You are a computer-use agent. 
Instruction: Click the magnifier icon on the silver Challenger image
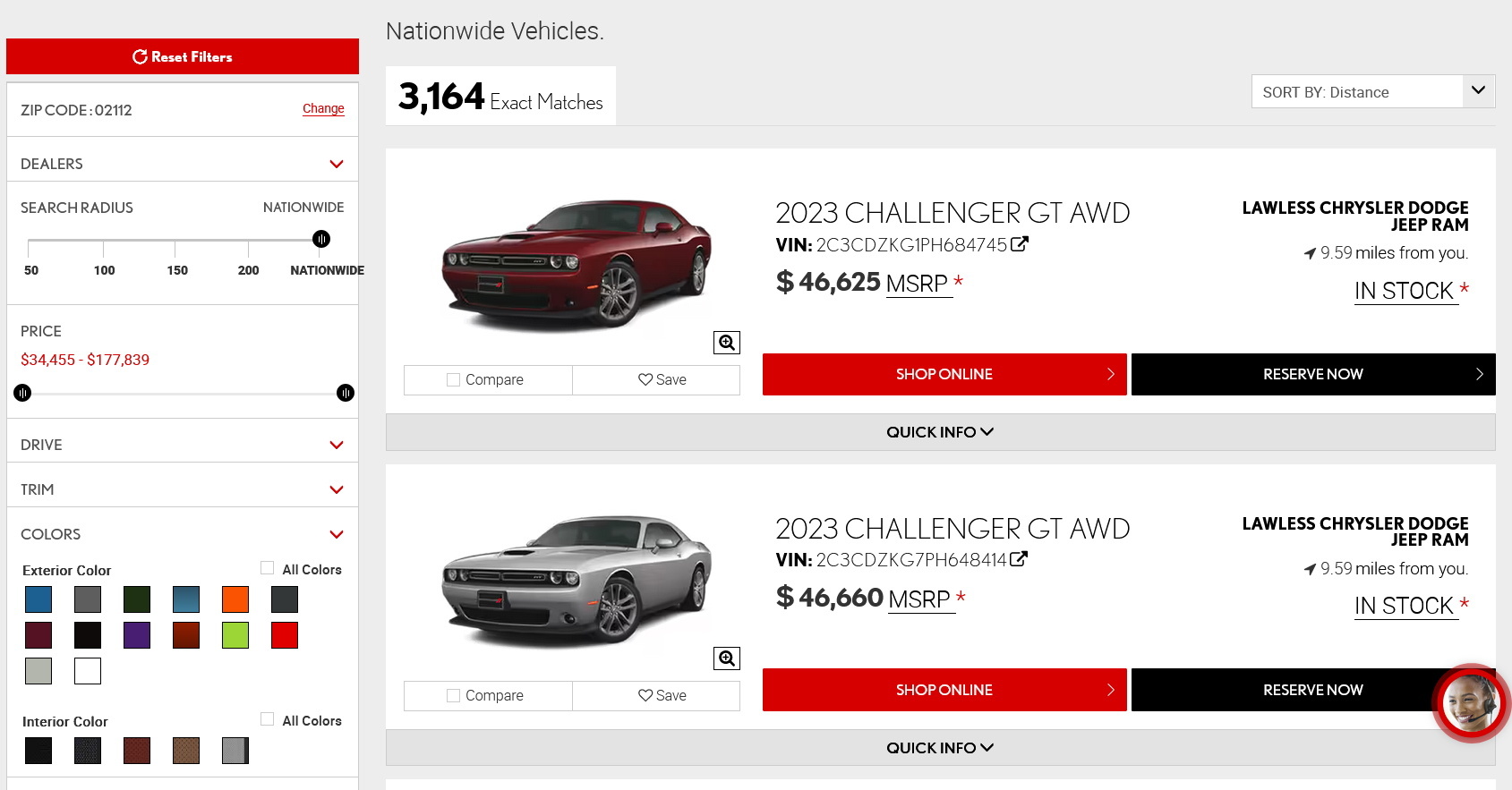click(x=726, y=658)
